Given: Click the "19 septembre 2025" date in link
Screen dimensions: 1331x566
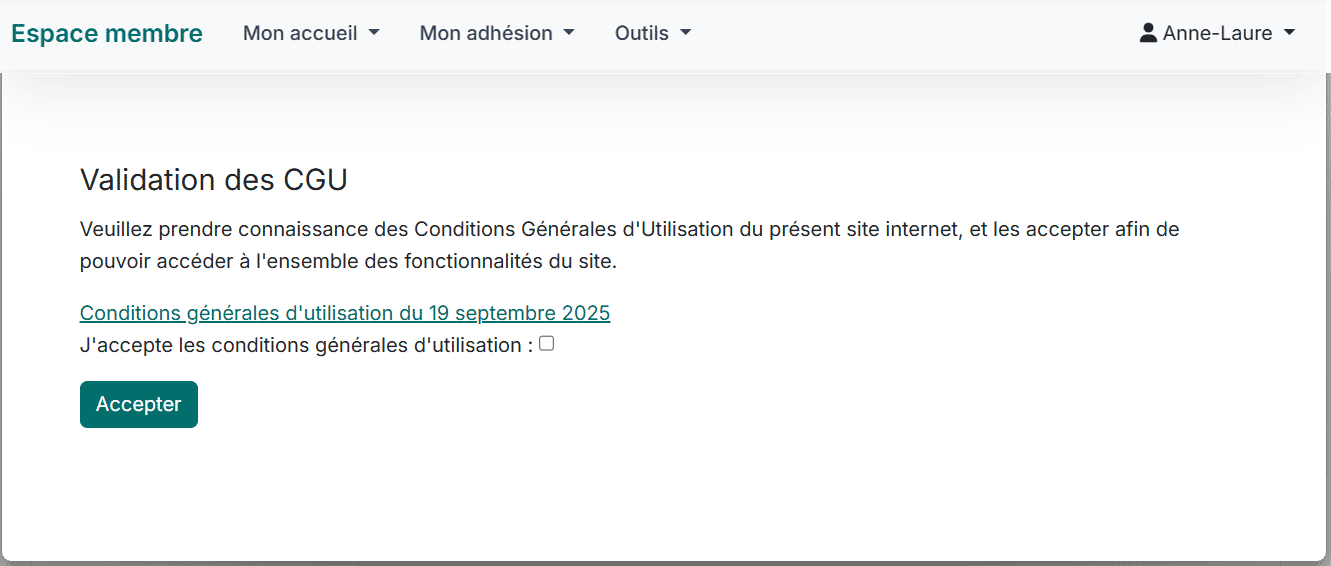Looking at the screenshot, I should [x=519, y=313].
